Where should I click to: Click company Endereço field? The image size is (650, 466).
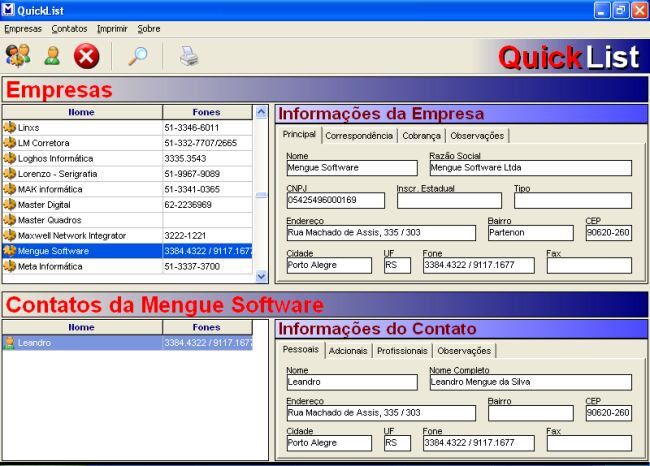click(x=381, y=233)
